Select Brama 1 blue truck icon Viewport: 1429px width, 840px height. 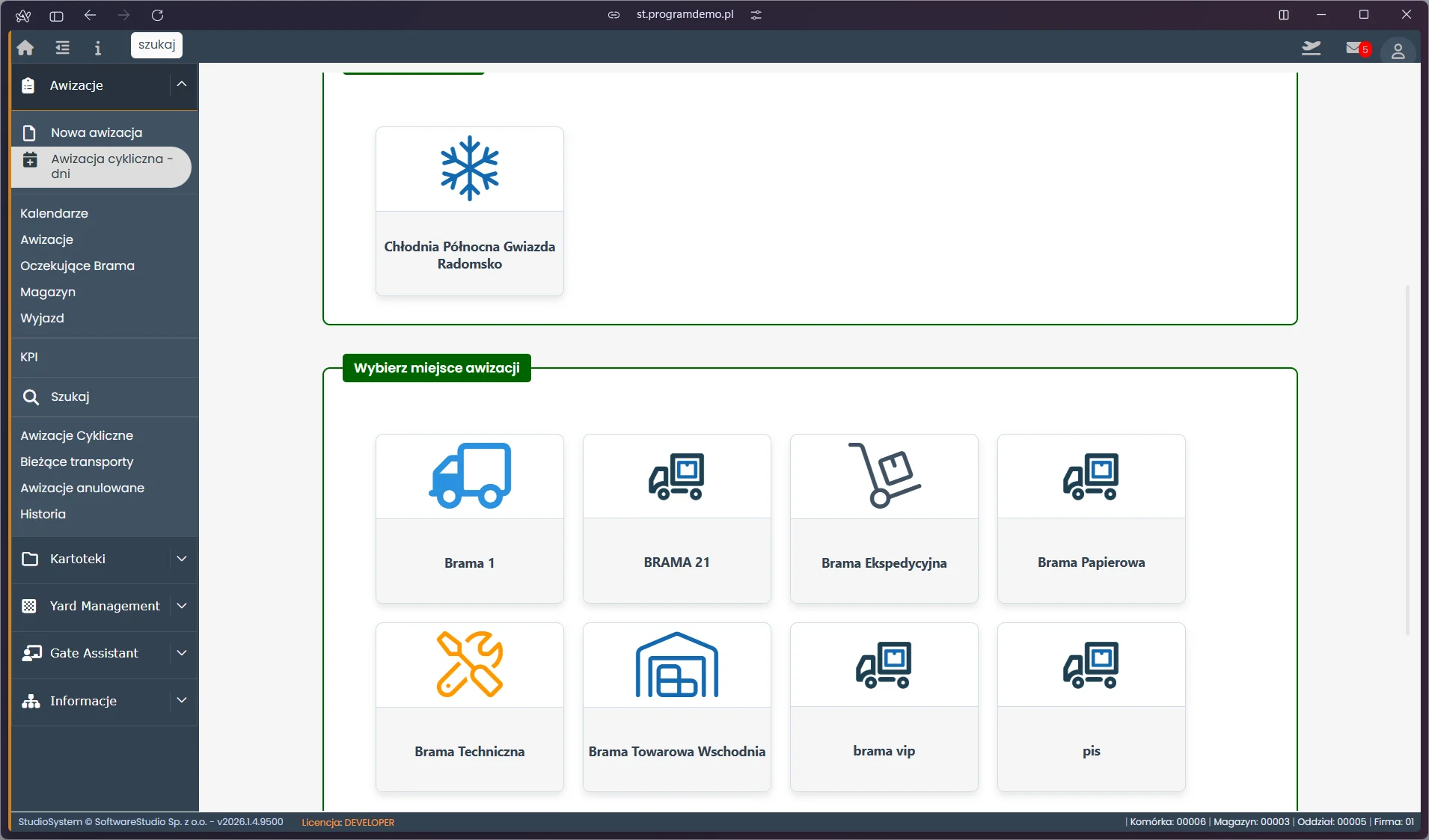[470, 476]
